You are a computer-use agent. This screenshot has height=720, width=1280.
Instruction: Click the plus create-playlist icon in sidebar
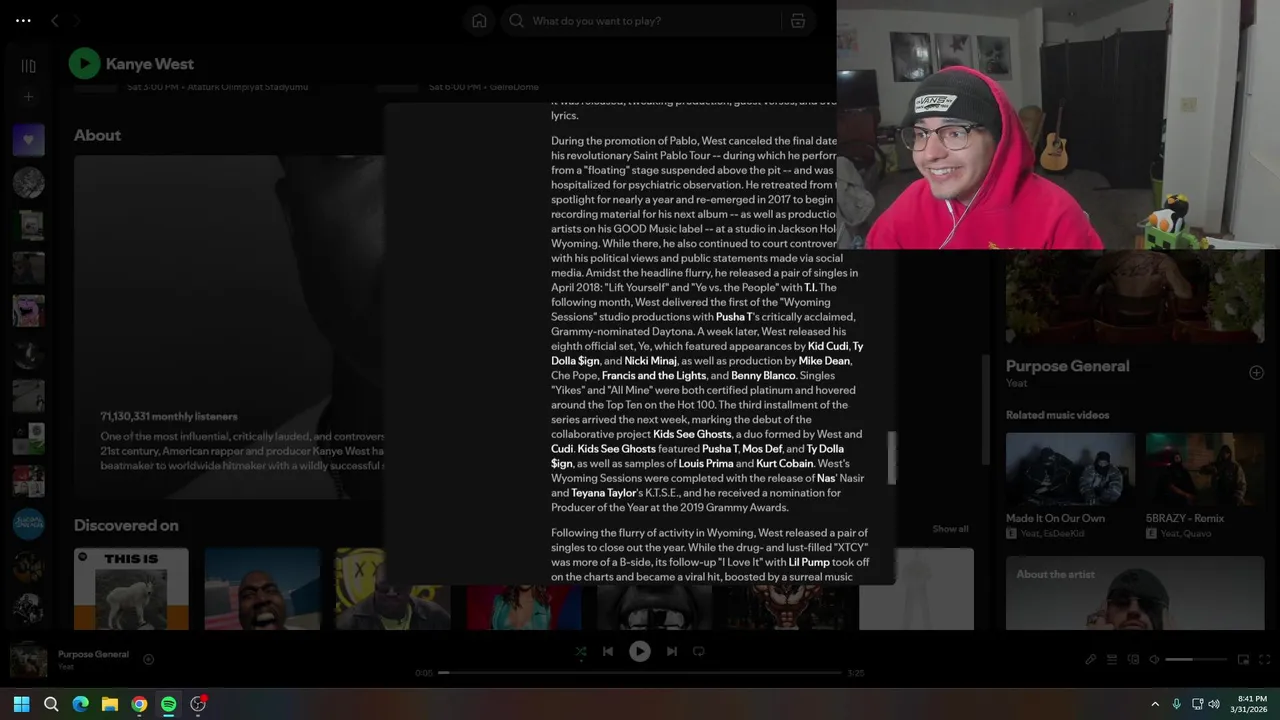click(28, 97)
